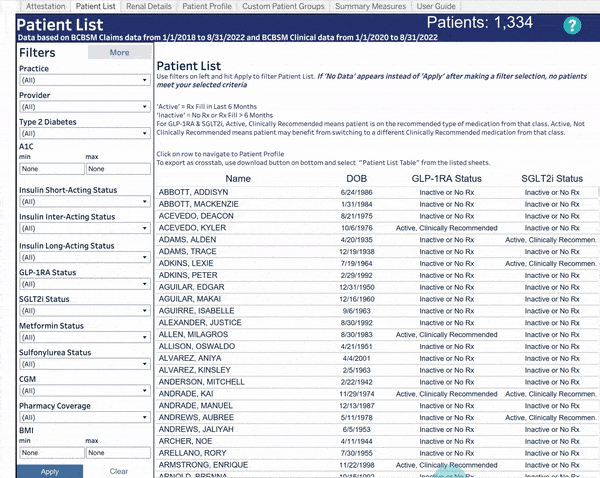The height and width of the screenshot is (478, 600).
Task: Select ADAMS, TRACE in list
Action: [377, 251]
